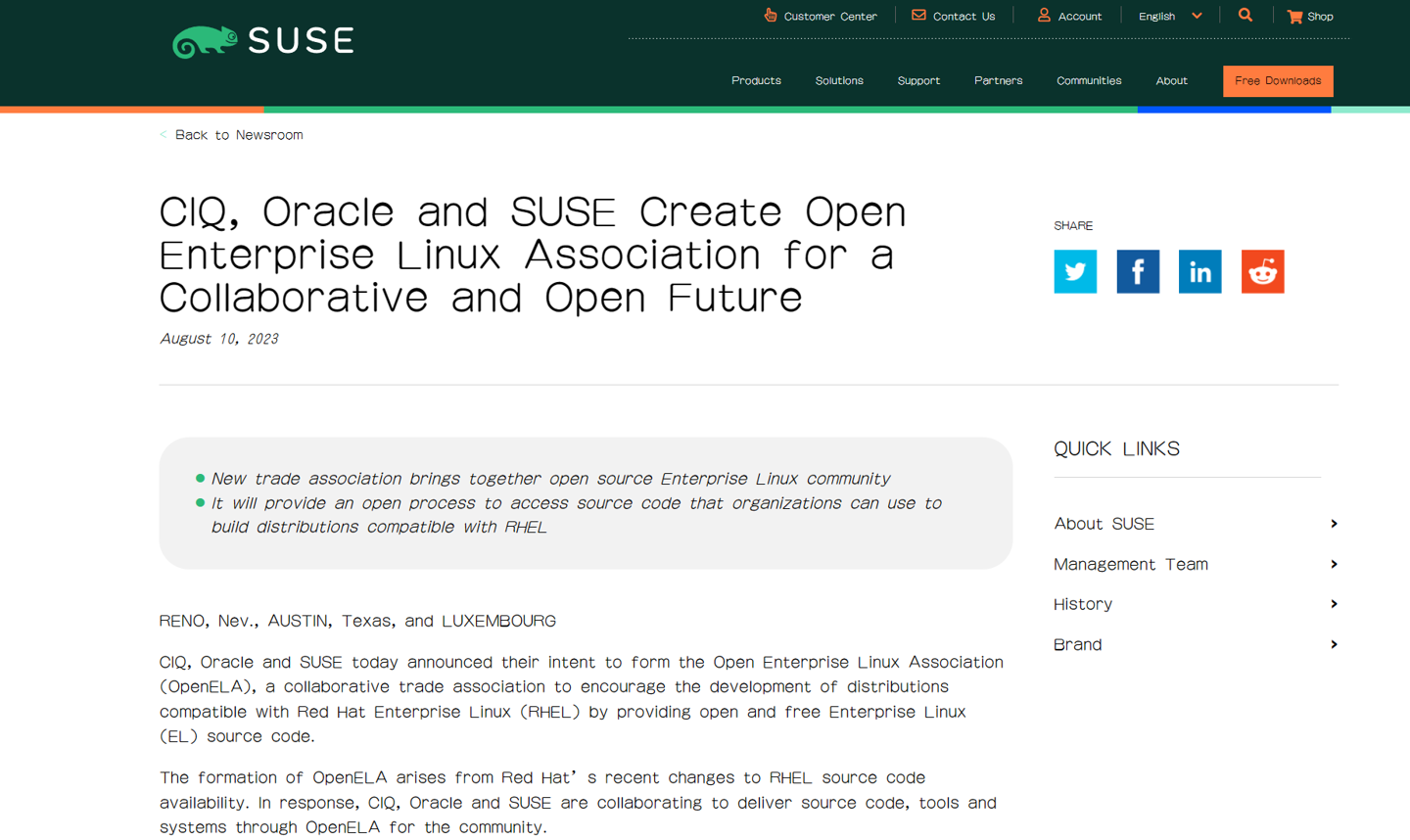Screen dimensions: 1410x840
Task: Open the About SUSE quick link
Action: point(1104,524)
